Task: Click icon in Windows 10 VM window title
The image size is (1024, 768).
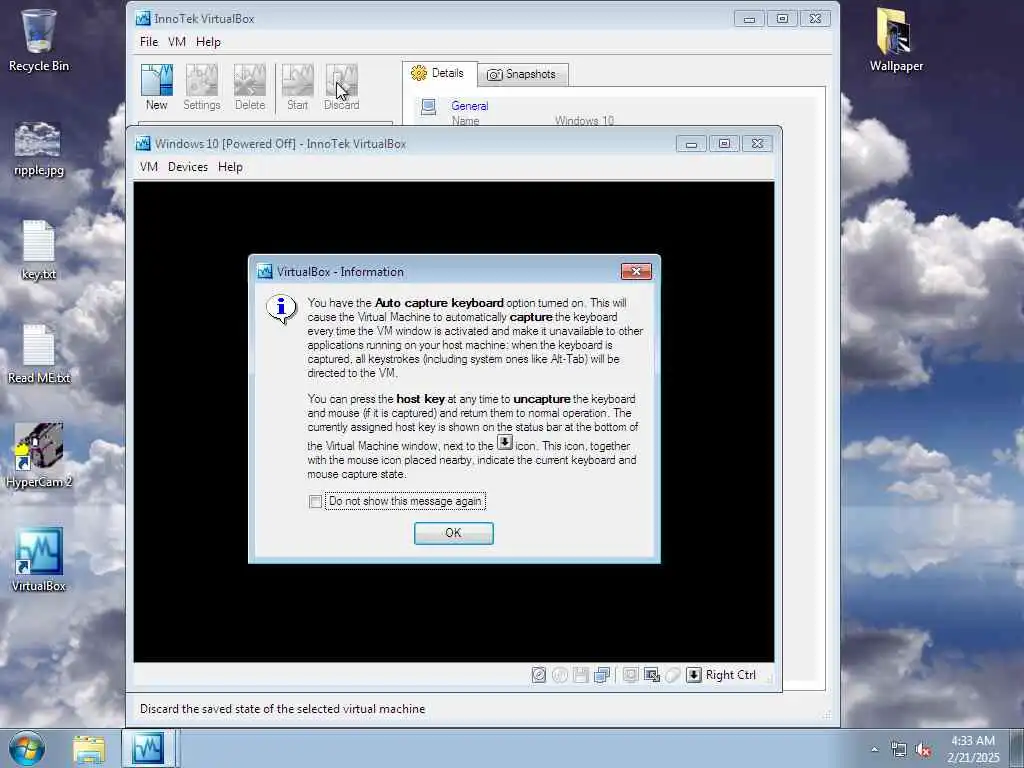Action: [x=143, y=144]
